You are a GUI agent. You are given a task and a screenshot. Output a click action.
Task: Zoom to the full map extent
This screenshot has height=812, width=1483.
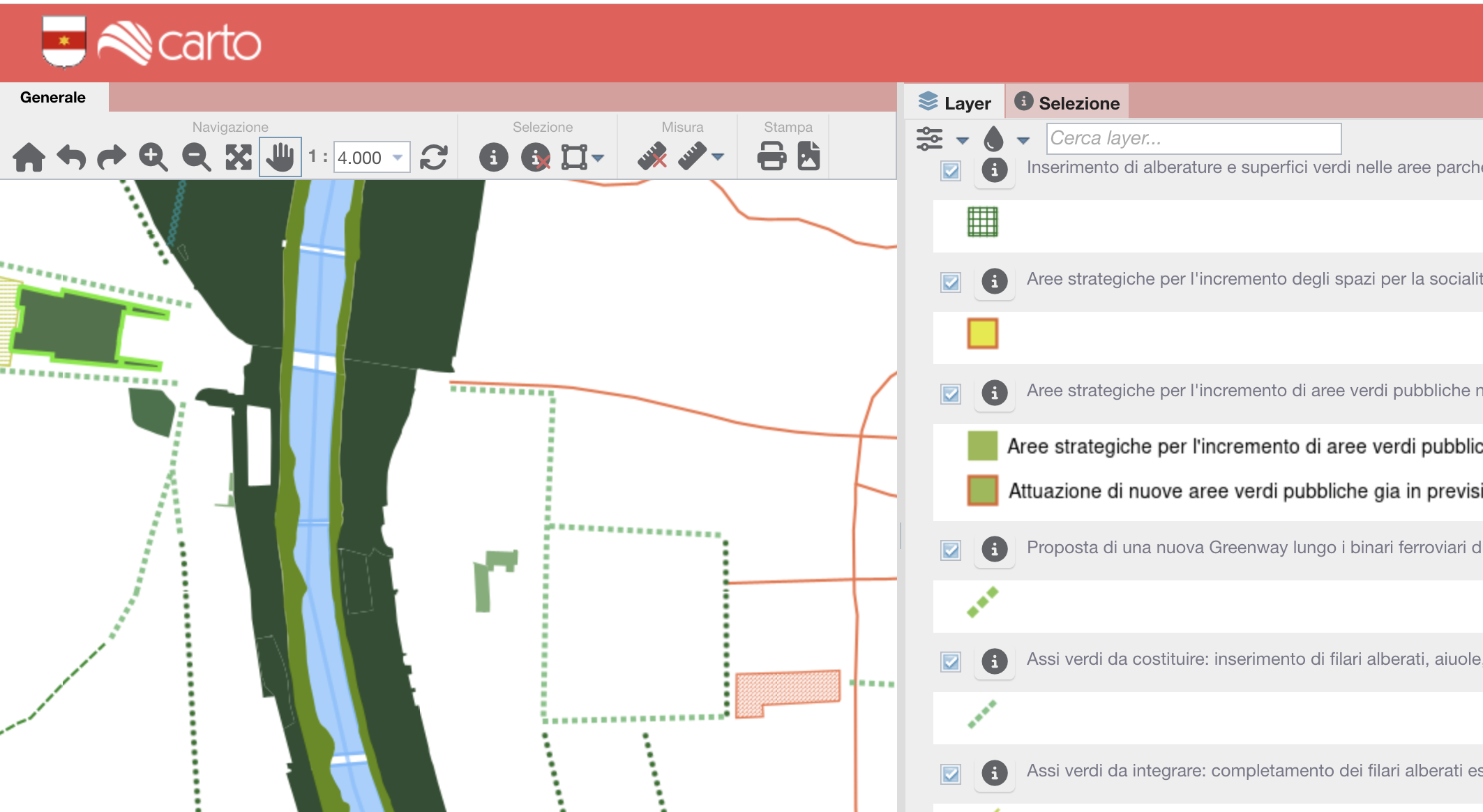pos(239,157)
